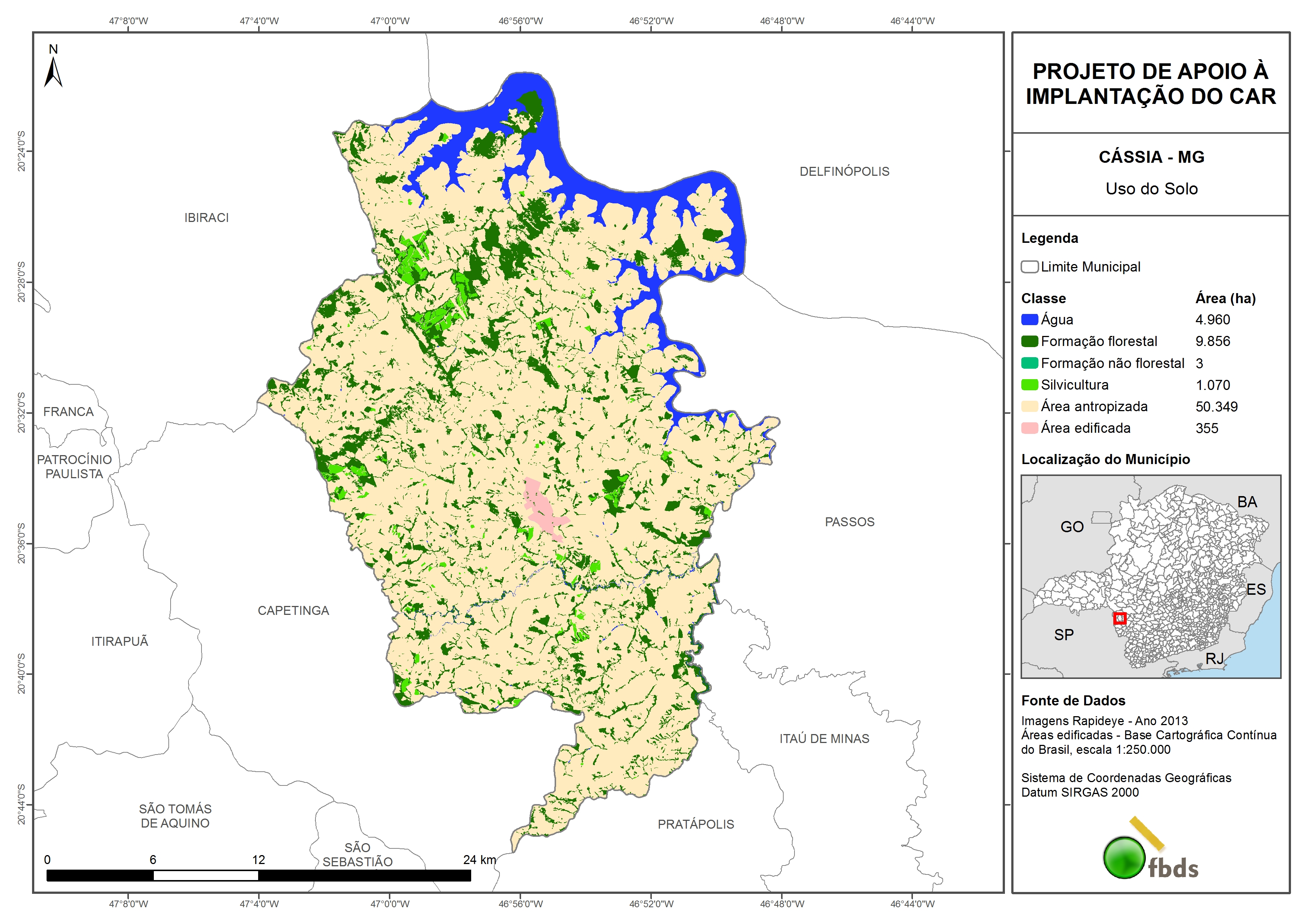Click the dark green Formação florestal swatch
This screenshot has height=924, width=1307.
[x=1029, y=342]
